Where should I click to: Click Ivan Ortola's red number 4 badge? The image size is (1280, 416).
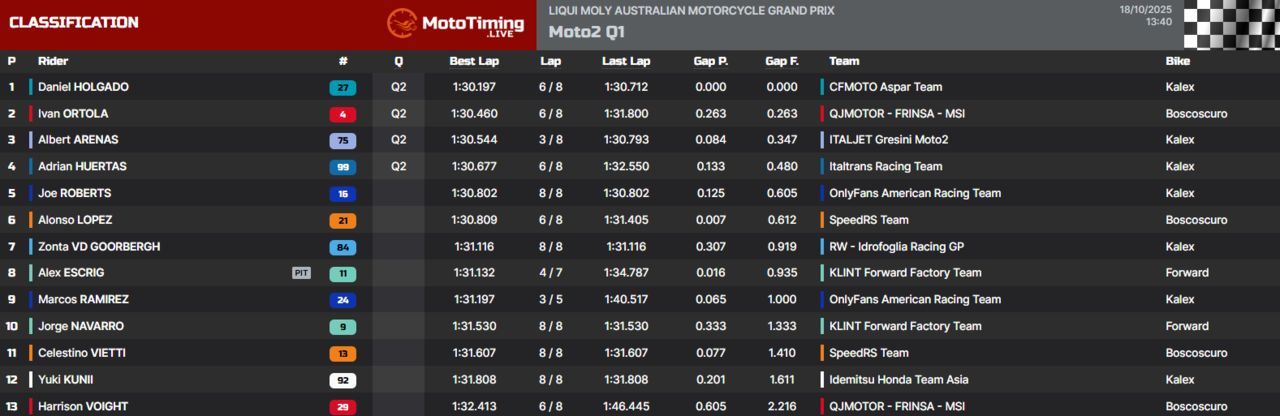coord(342,114)
